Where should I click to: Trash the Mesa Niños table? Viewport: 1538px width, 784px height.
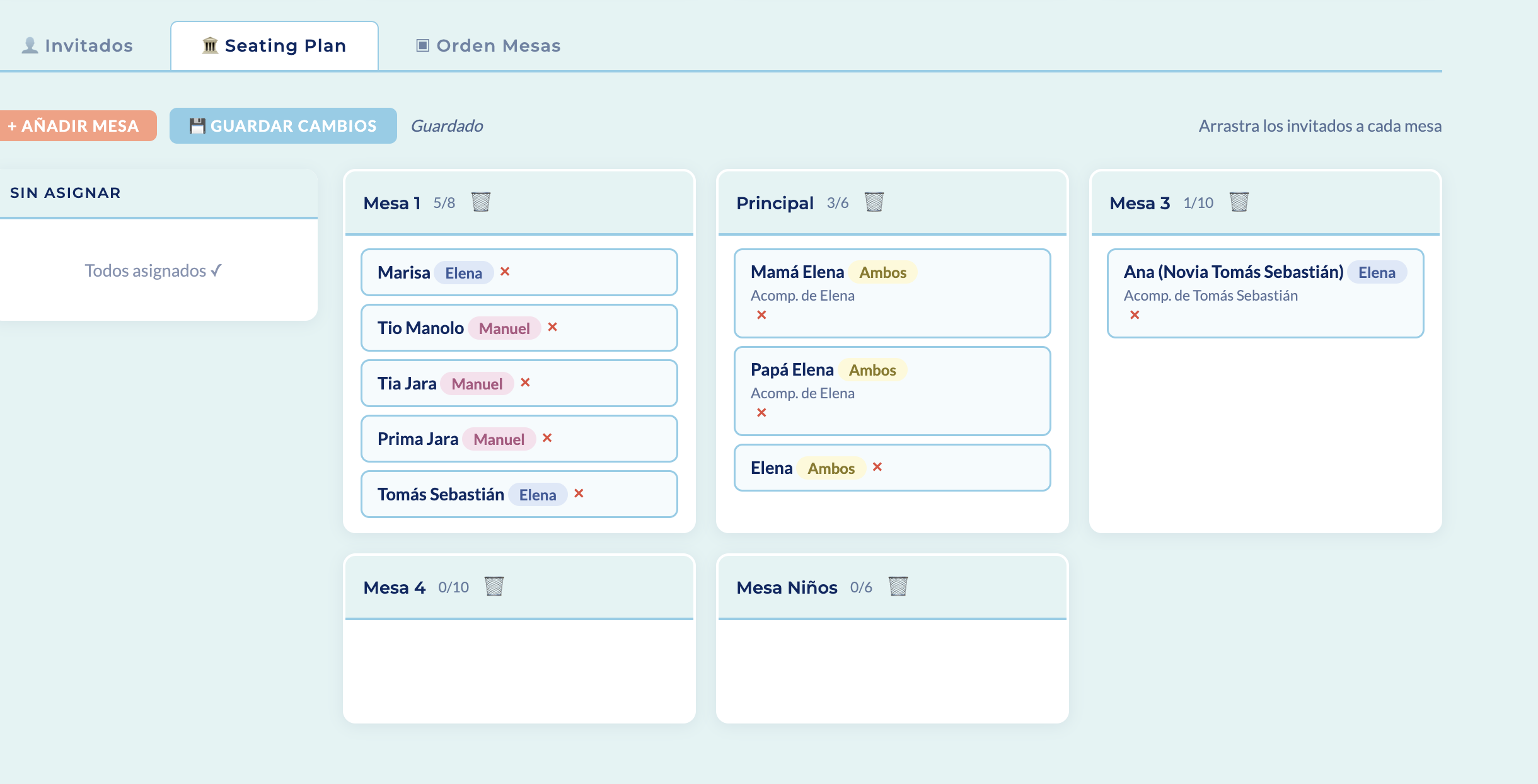(898, 587)
